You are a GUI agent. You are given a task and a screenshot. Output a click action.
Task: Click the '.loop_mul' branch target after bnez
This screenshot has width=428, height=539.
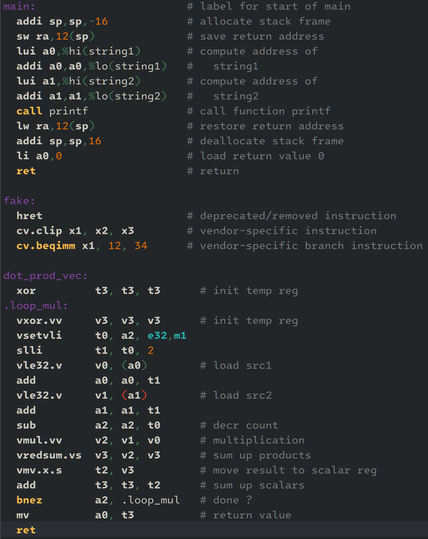click(x=151, y=500)
